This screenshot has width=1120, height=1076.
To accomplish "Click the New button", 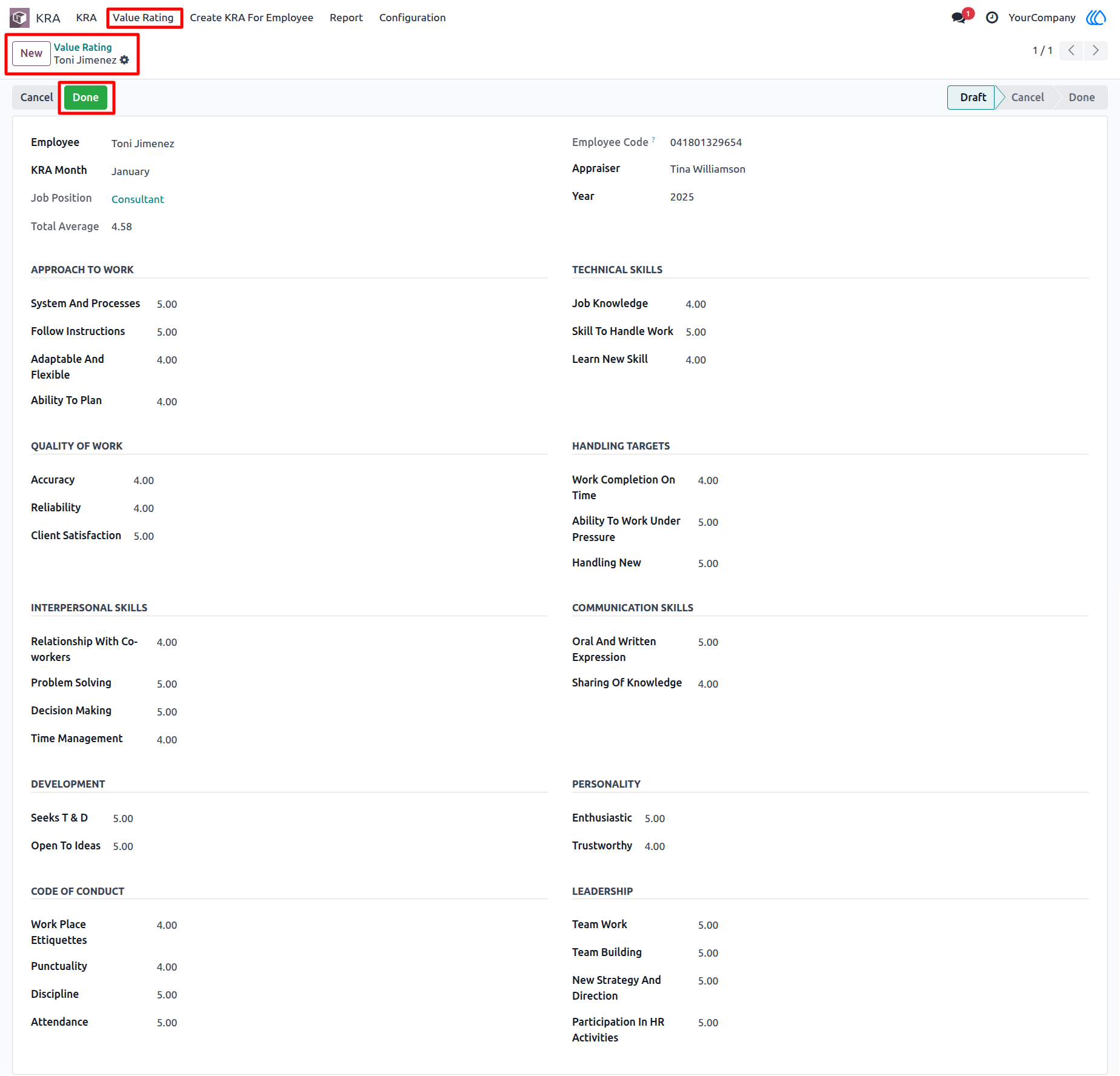I will click(32, 53).
